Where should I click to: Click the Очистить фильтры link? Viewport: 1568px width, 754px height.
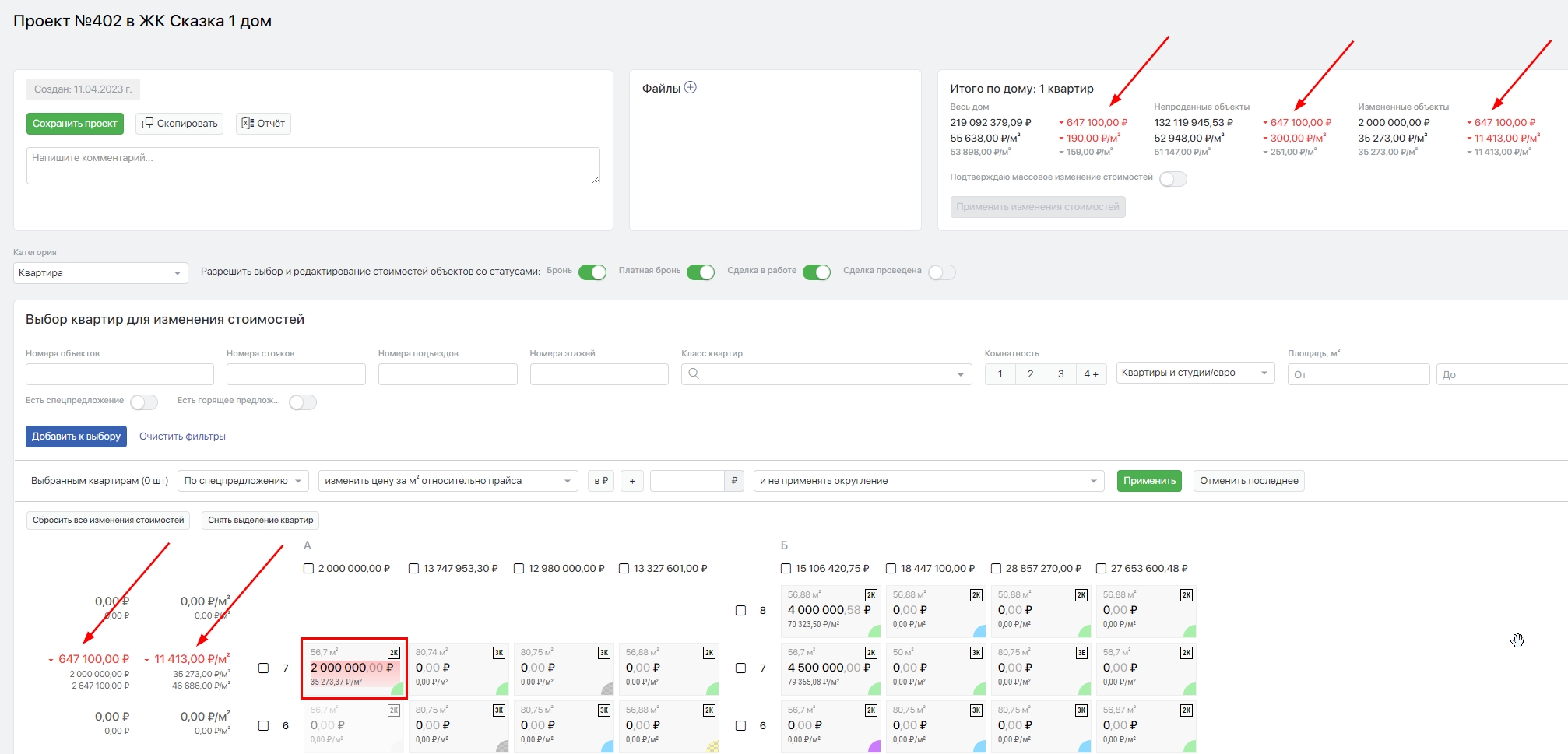pos(182,437)
